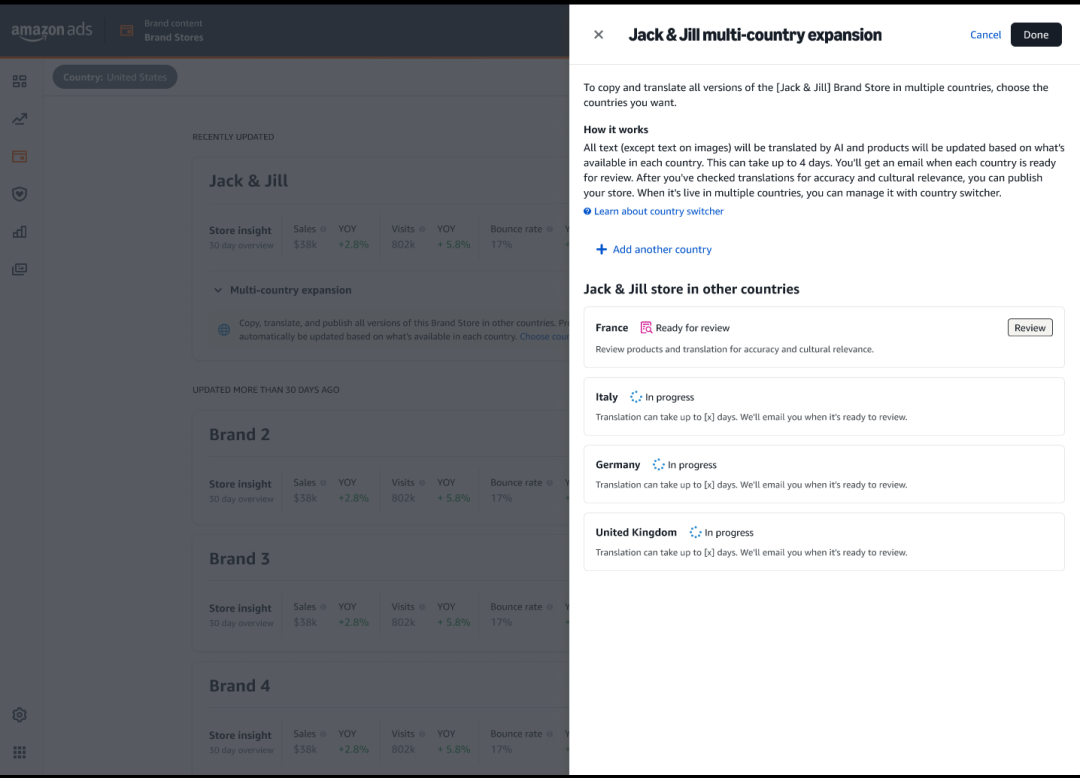Open the dashboard grid icon in sidebar
The image size is (1080, 778).
pos(20,81)
